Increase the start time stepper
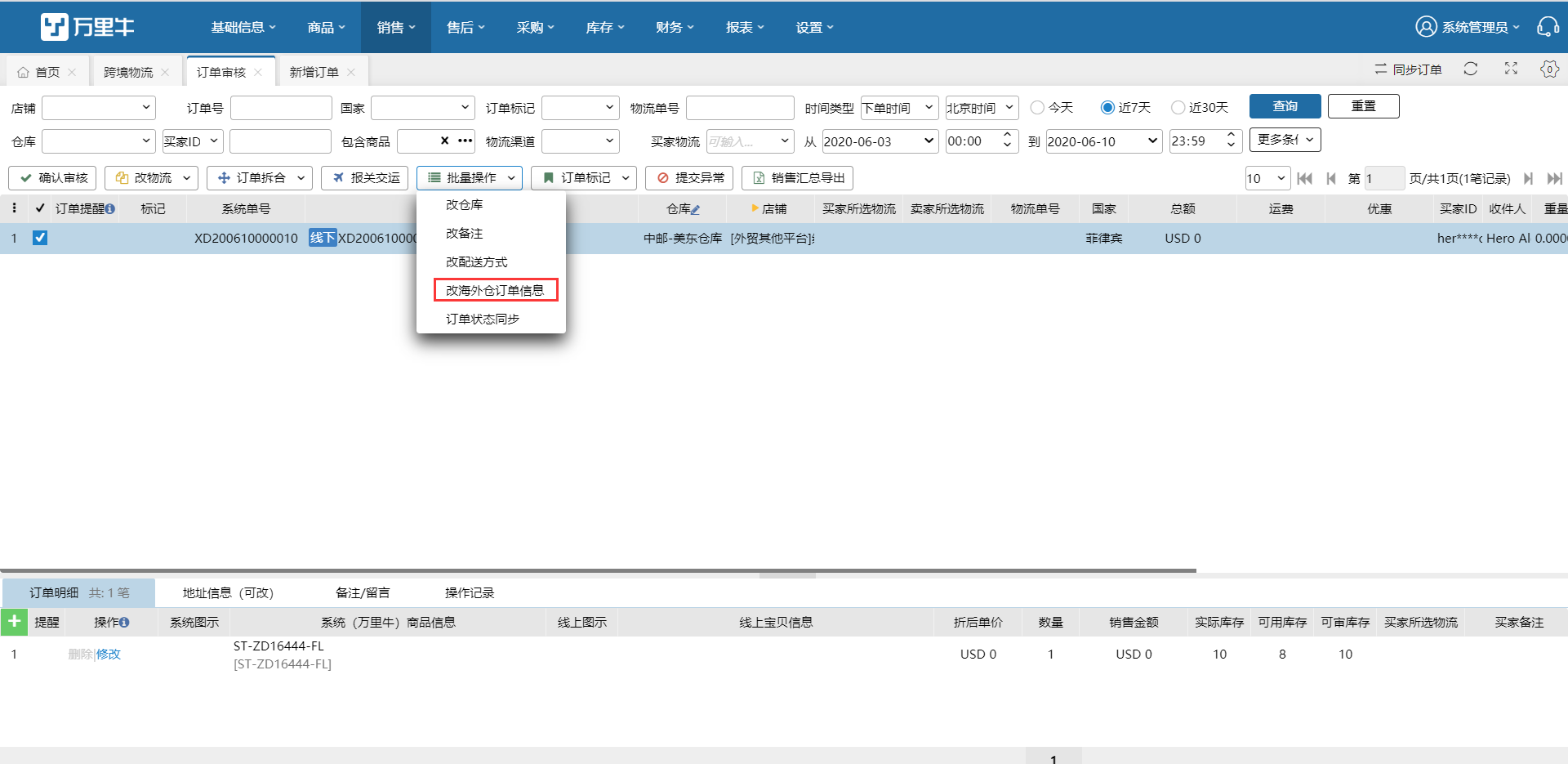Viewport: 1568px width, 764px height. (x=1007, y=135)
